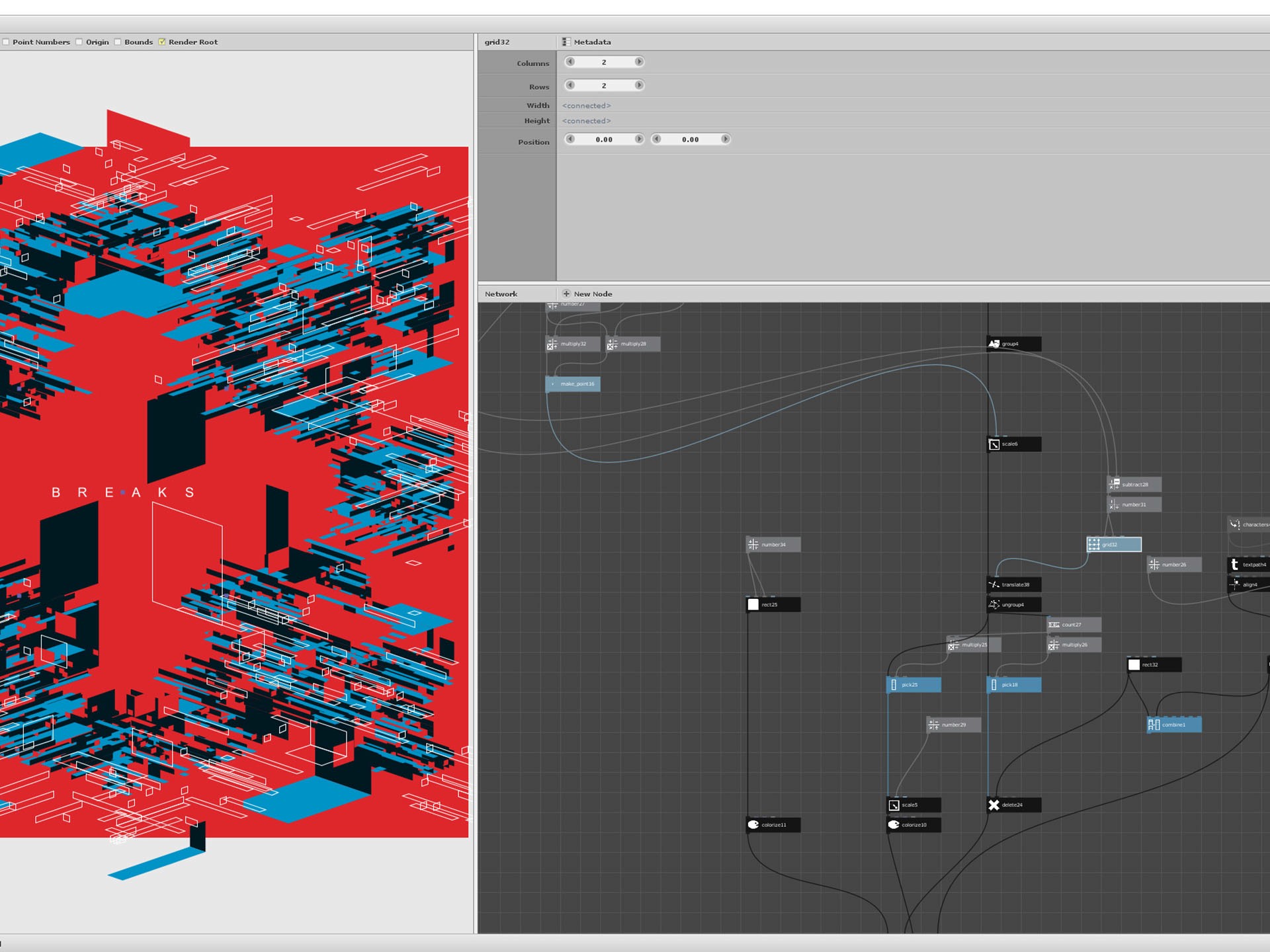Viewport: 1270px width, 952px height.
Task: Click the translate38 node icon
Action: tap(994, 584)
